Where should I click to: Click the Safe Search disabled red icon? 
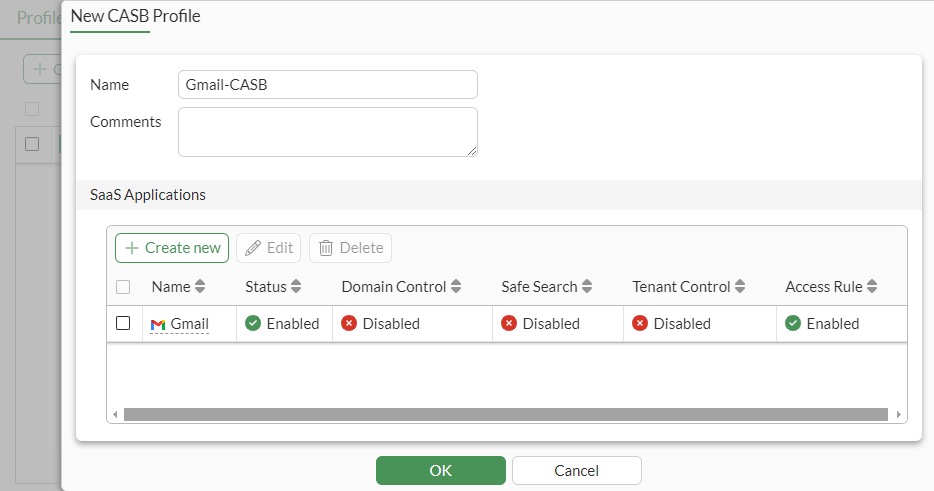coord(509,324)
